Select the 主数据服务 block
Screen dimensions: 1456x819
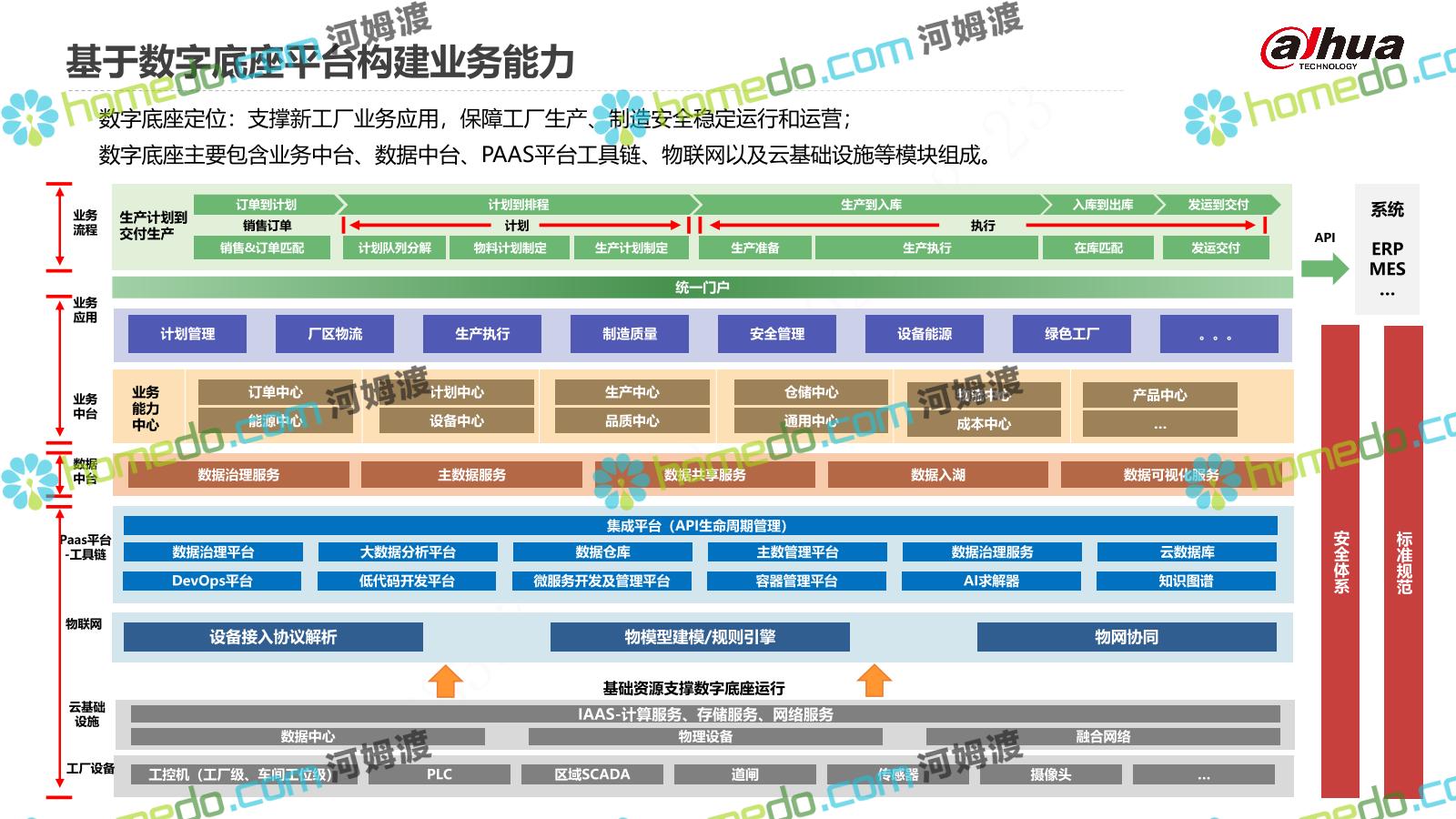coord(471,475)
